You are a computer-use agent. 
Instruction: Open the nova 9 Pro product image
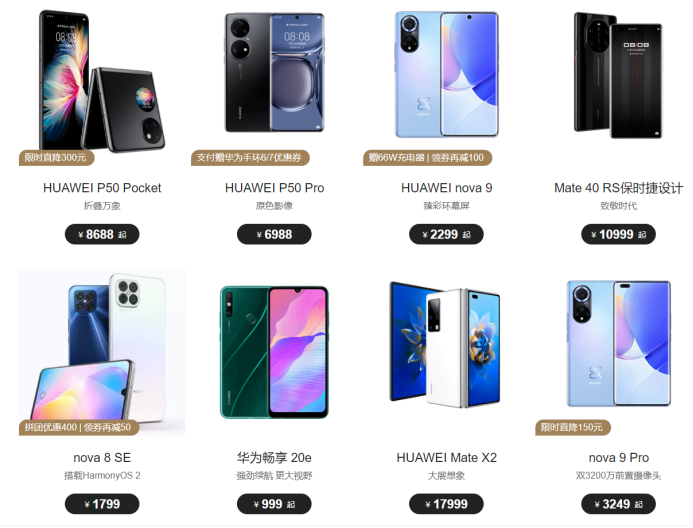coord(618,343)
